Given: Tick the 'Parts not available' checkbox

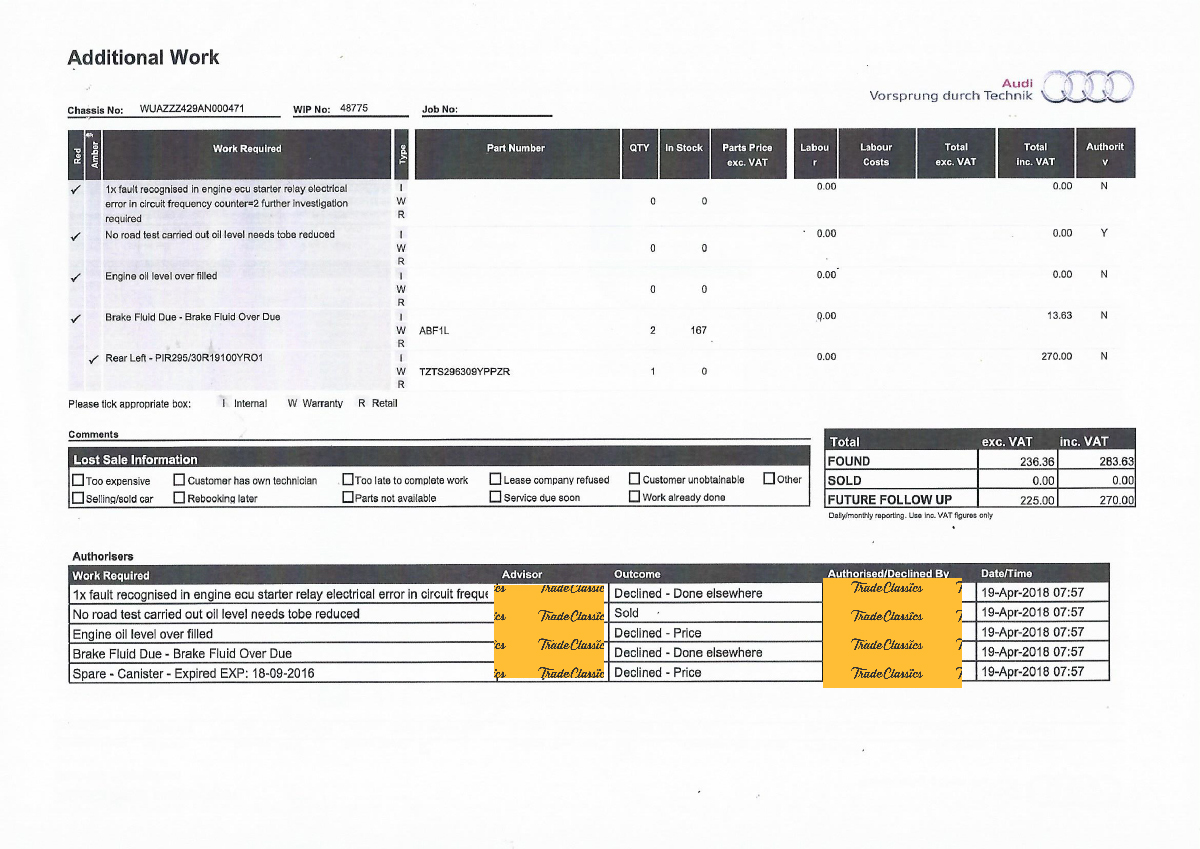Looking at the screenshot, I should pos(348,497).
